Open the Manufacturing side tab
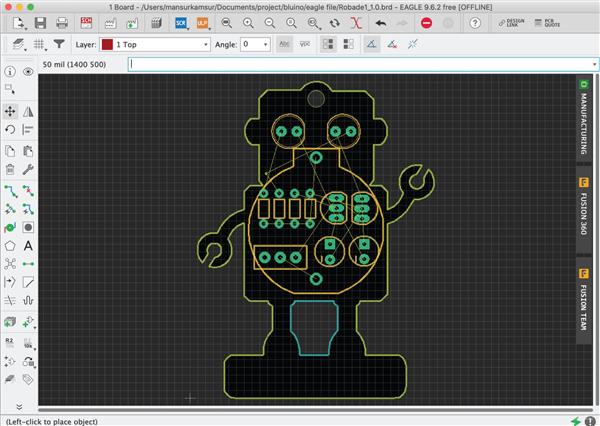Image resolution: width=600 pixels, height=426 pixels. (583, 117)
